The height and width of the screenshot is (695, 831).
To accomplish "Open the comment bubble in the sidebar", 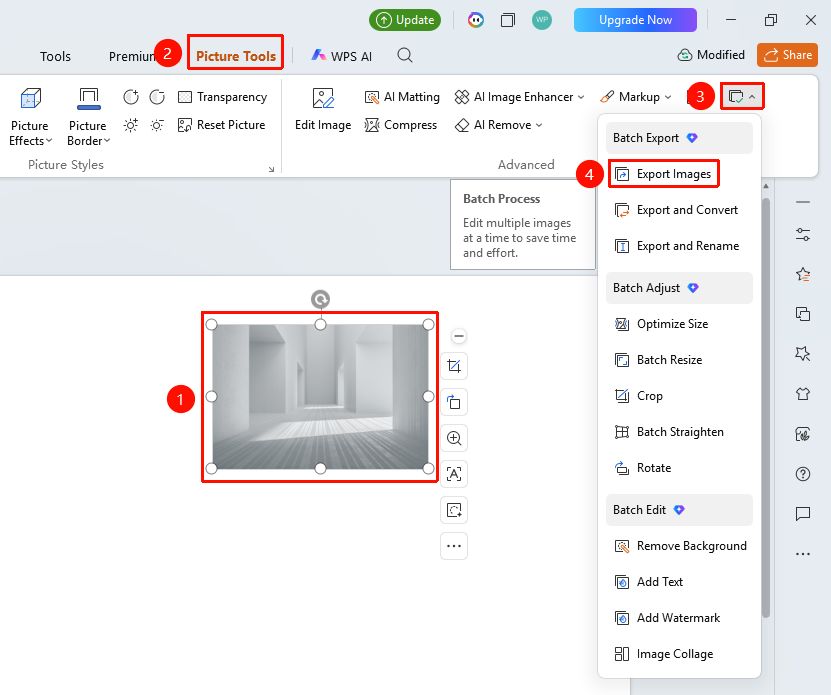I will [x=803, y=513].
